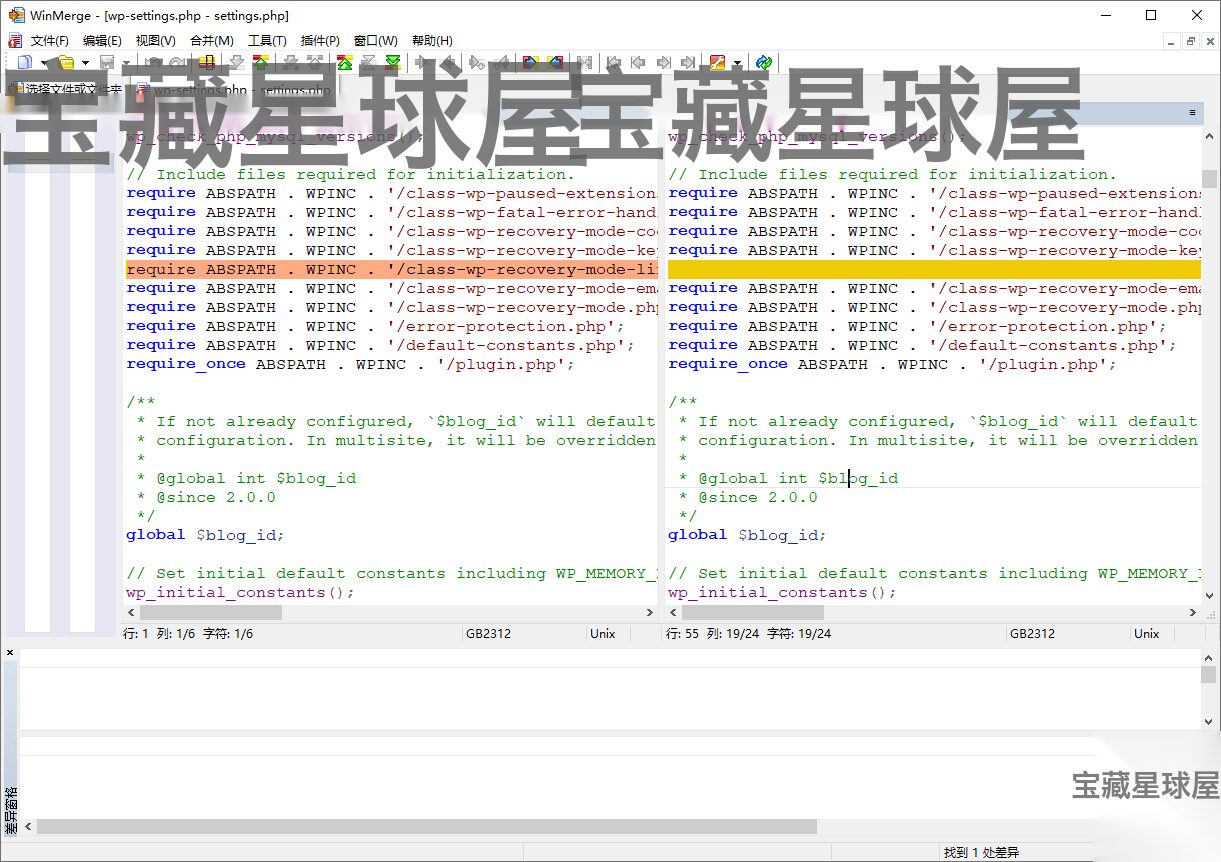Click '@global int $blog_id' in left pane
The width and height of the screenshot is (1221, 862).
pyautogui.click(x=256, y=478)
